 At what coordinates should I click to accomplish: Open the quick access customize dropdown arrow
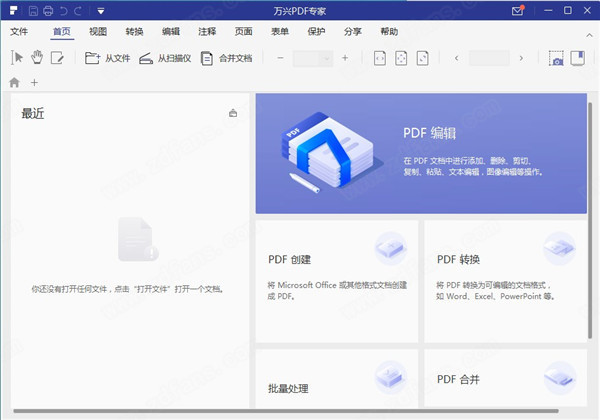[101, 11]
